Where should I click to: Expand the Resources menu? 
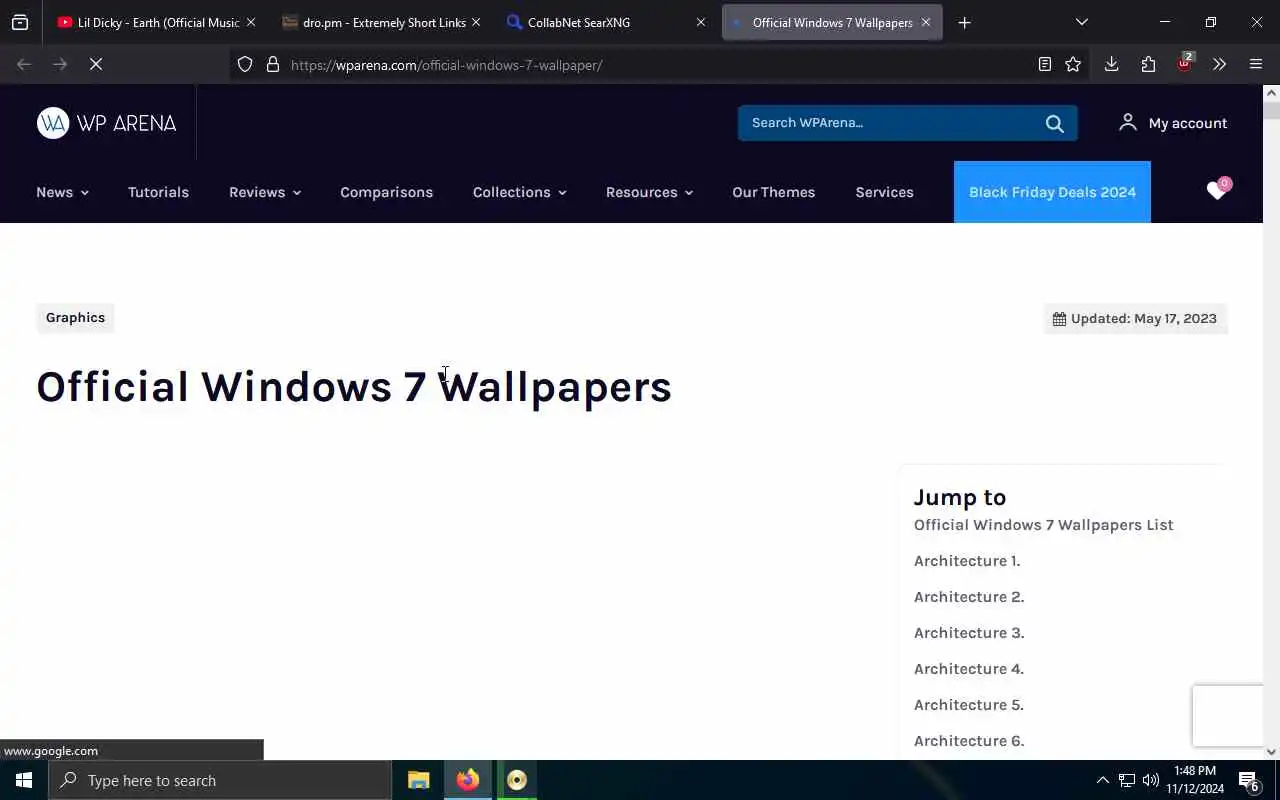[x=649, y=192]
